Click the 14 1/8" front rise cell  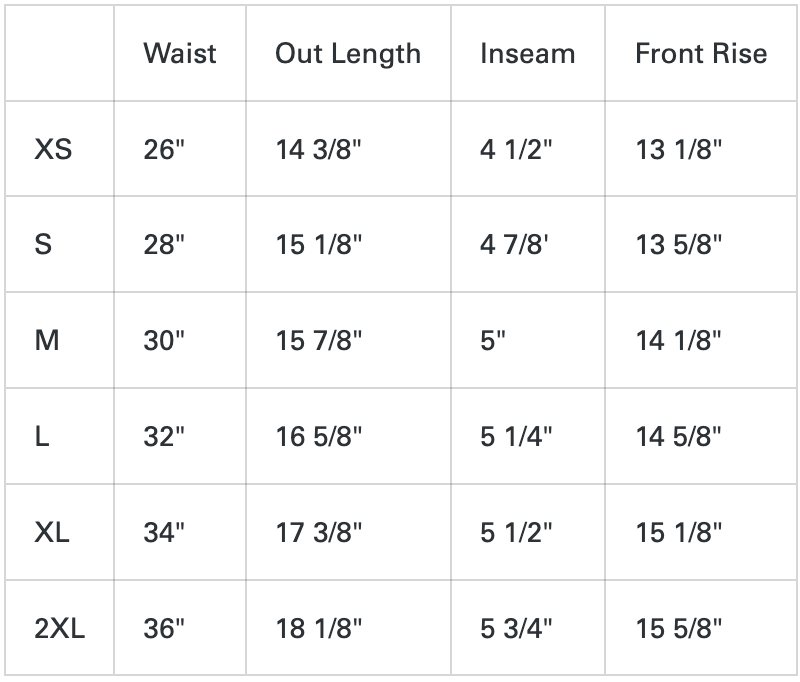(x=678, y=341)
